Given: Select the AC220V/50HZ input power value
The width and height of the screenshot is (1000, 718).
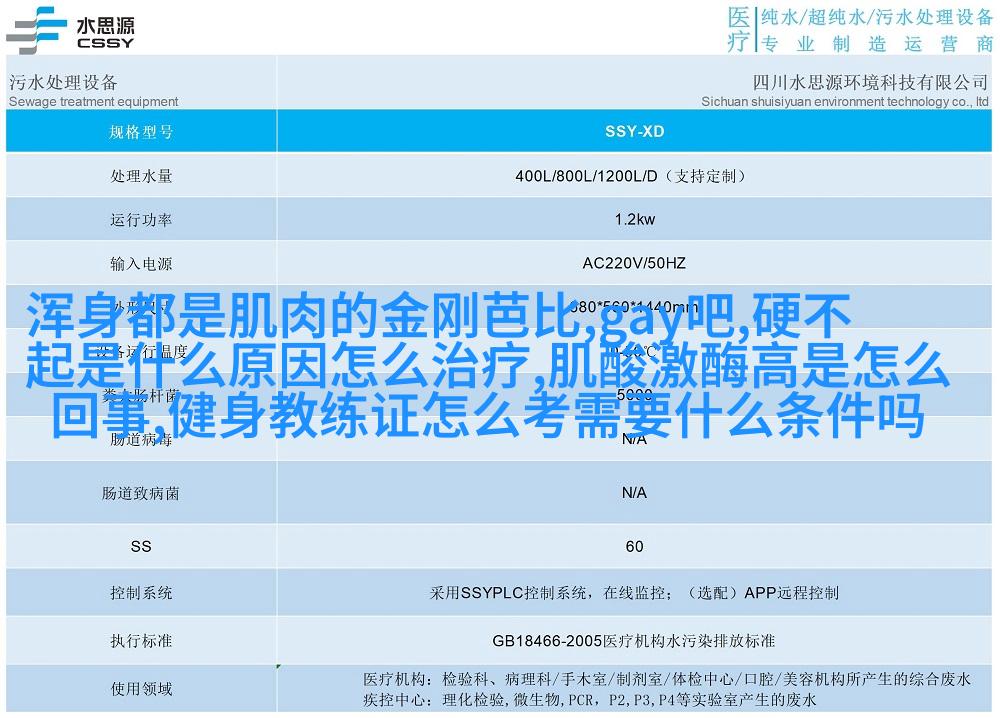Looking at the screenshot, I should pyautogui.click(x=634, y=264).
